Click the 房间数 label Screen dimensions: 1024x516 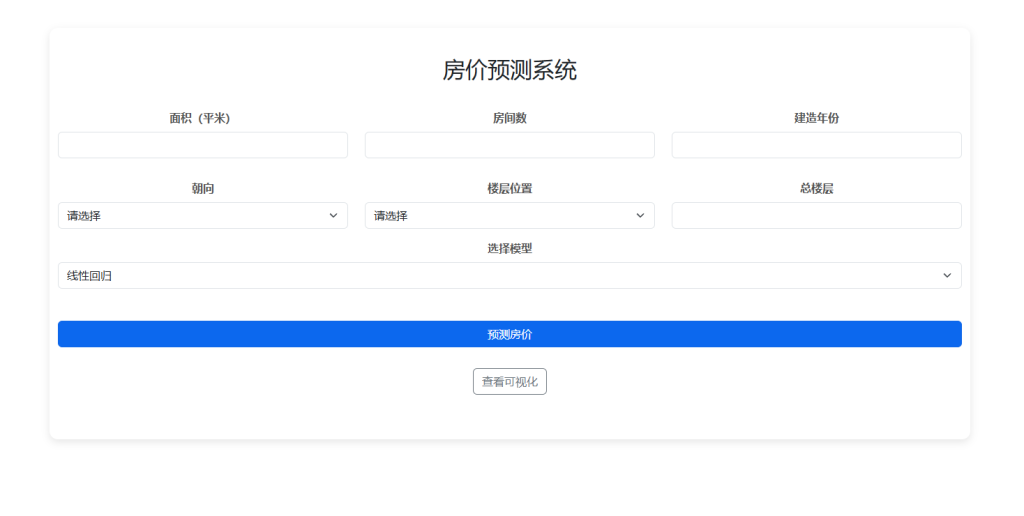point(509,118)
